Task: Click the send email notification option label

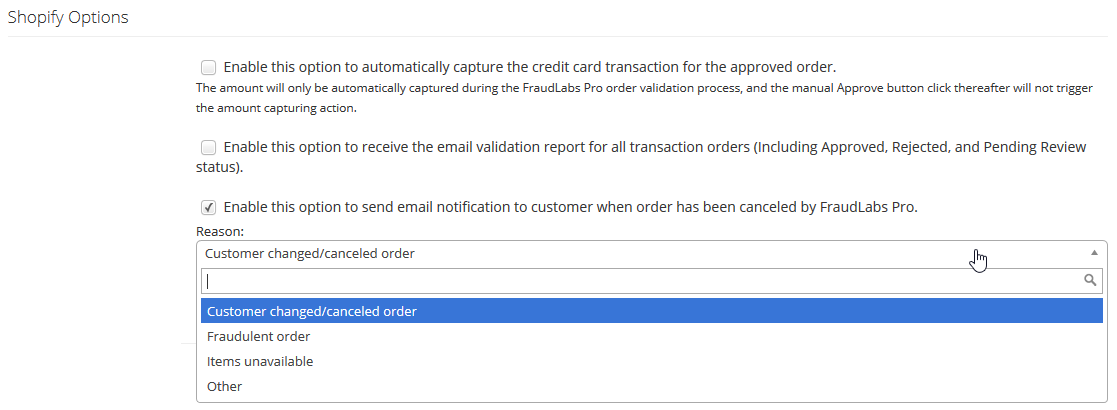Action: [x=571, y=207]
